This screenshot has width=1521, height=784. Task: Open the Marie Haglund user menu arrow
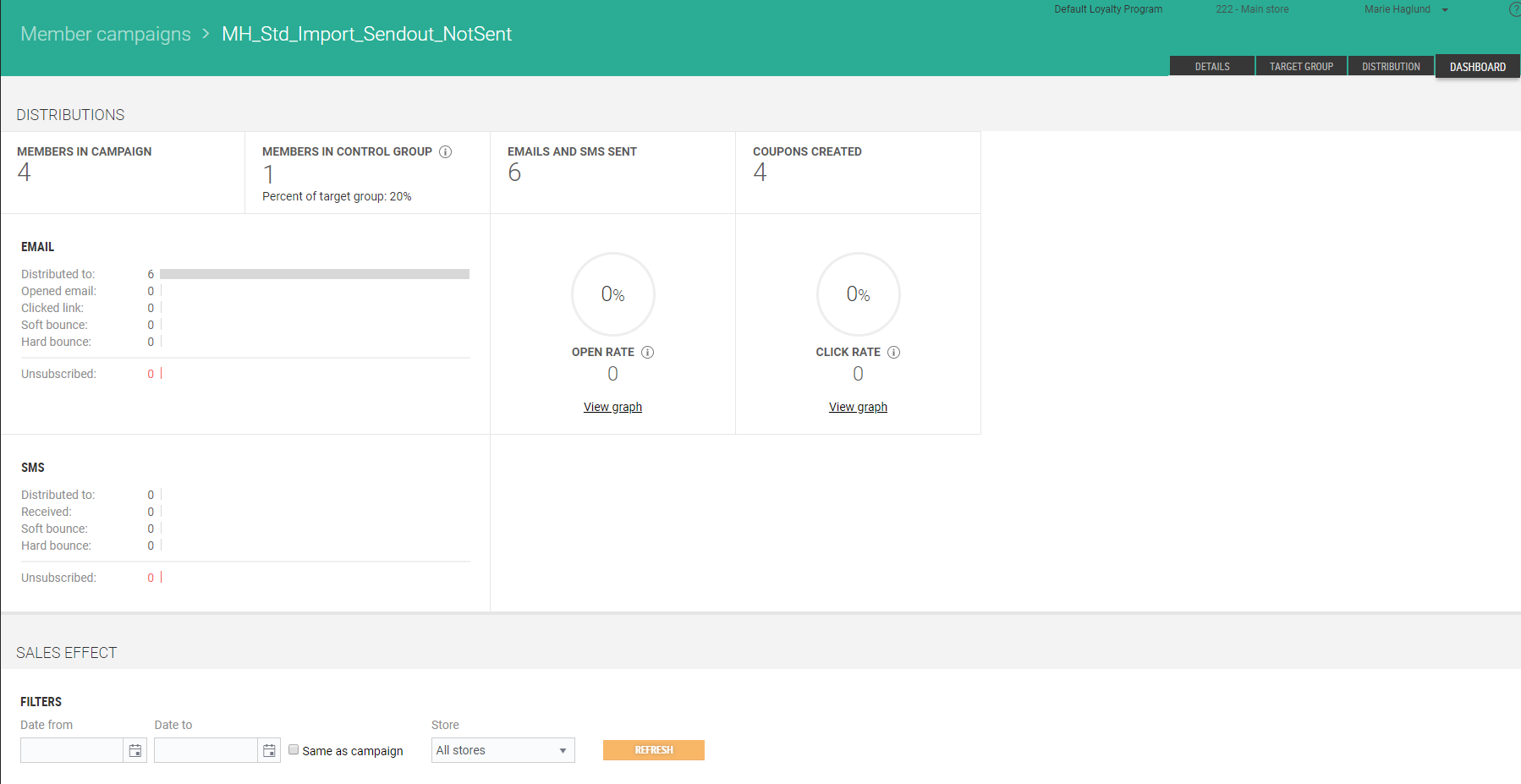click(x=1445, y=10)
